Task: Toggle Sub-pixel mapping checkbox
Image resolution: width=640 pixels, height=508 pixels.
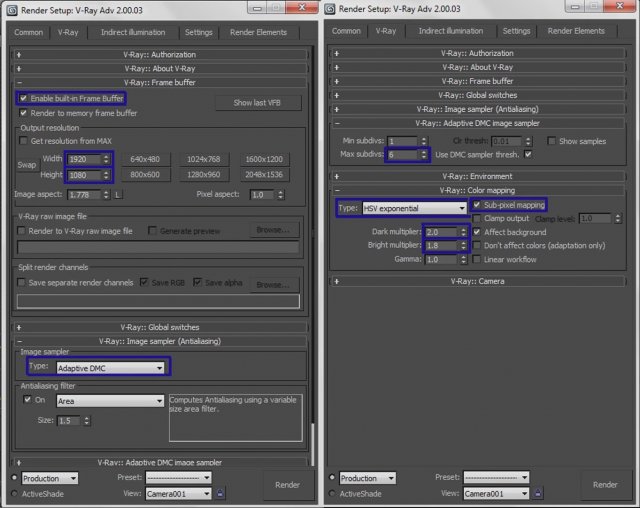Action: tap(476, 205)
